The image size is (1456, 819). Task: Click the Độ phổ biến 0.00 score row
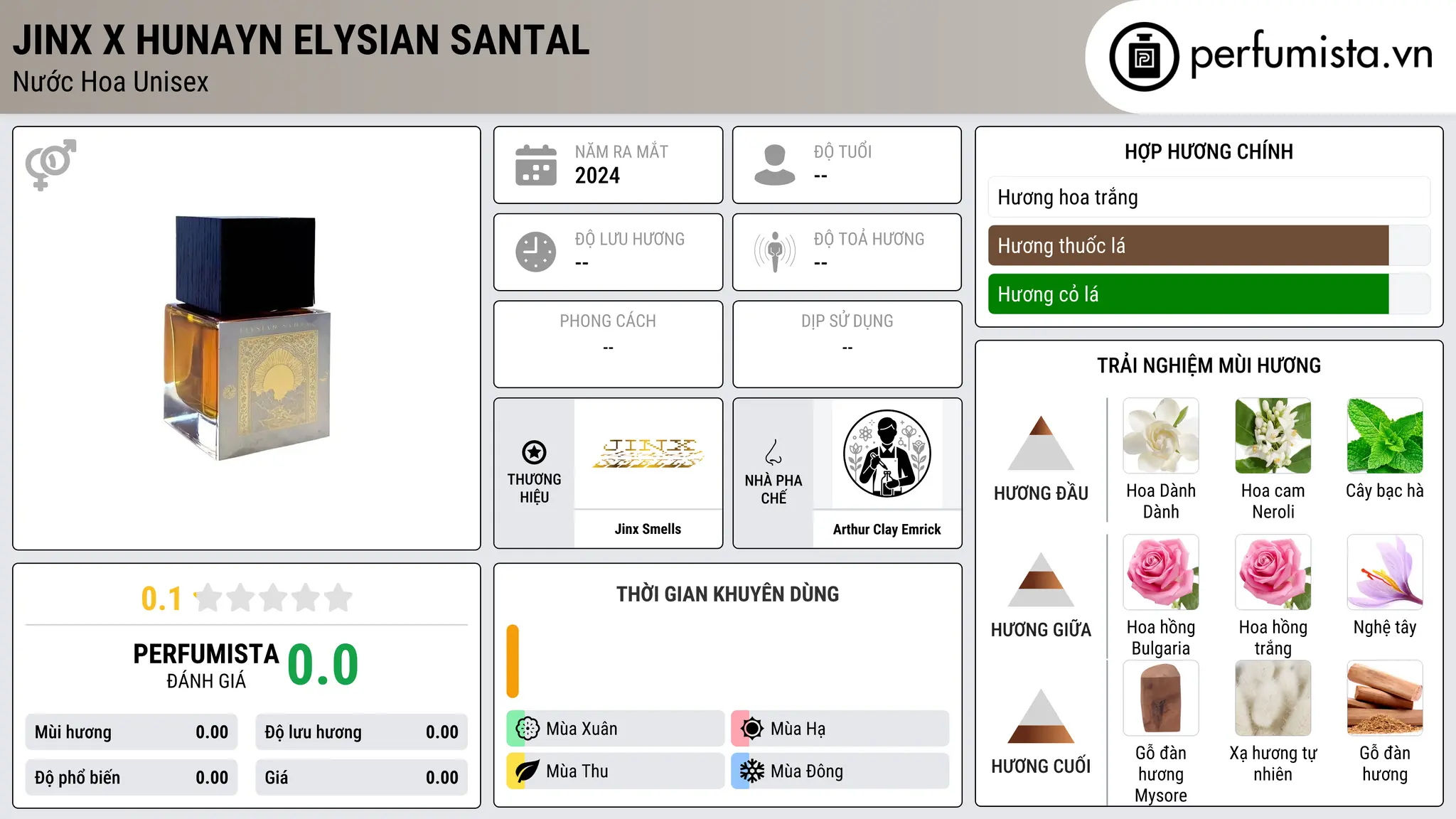[132, 778]
